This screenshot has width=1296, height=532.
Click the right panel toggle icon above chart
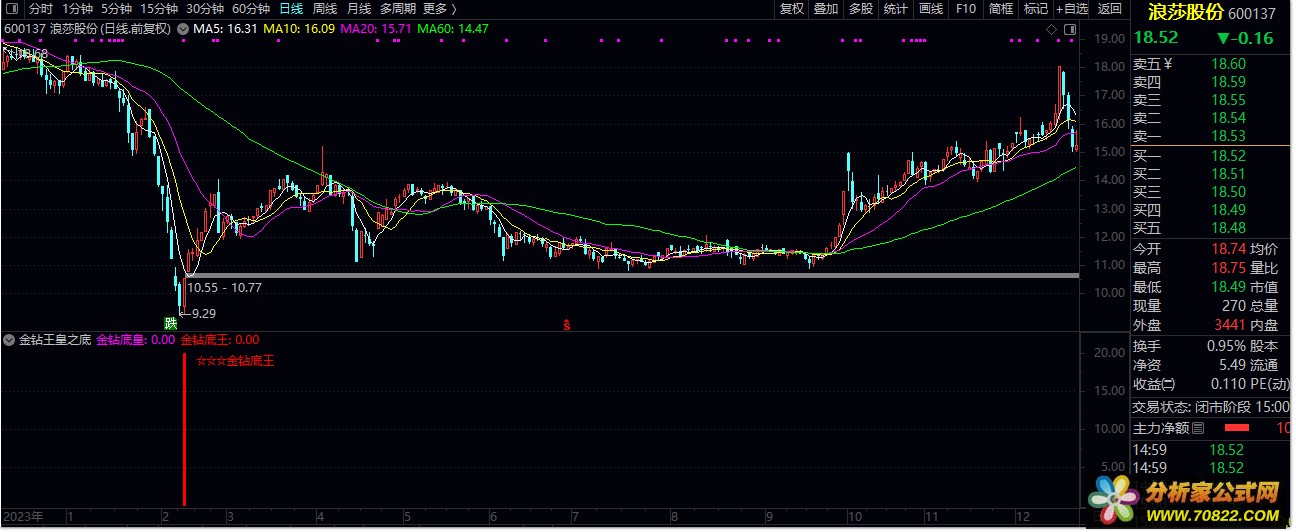[1069, 30]
